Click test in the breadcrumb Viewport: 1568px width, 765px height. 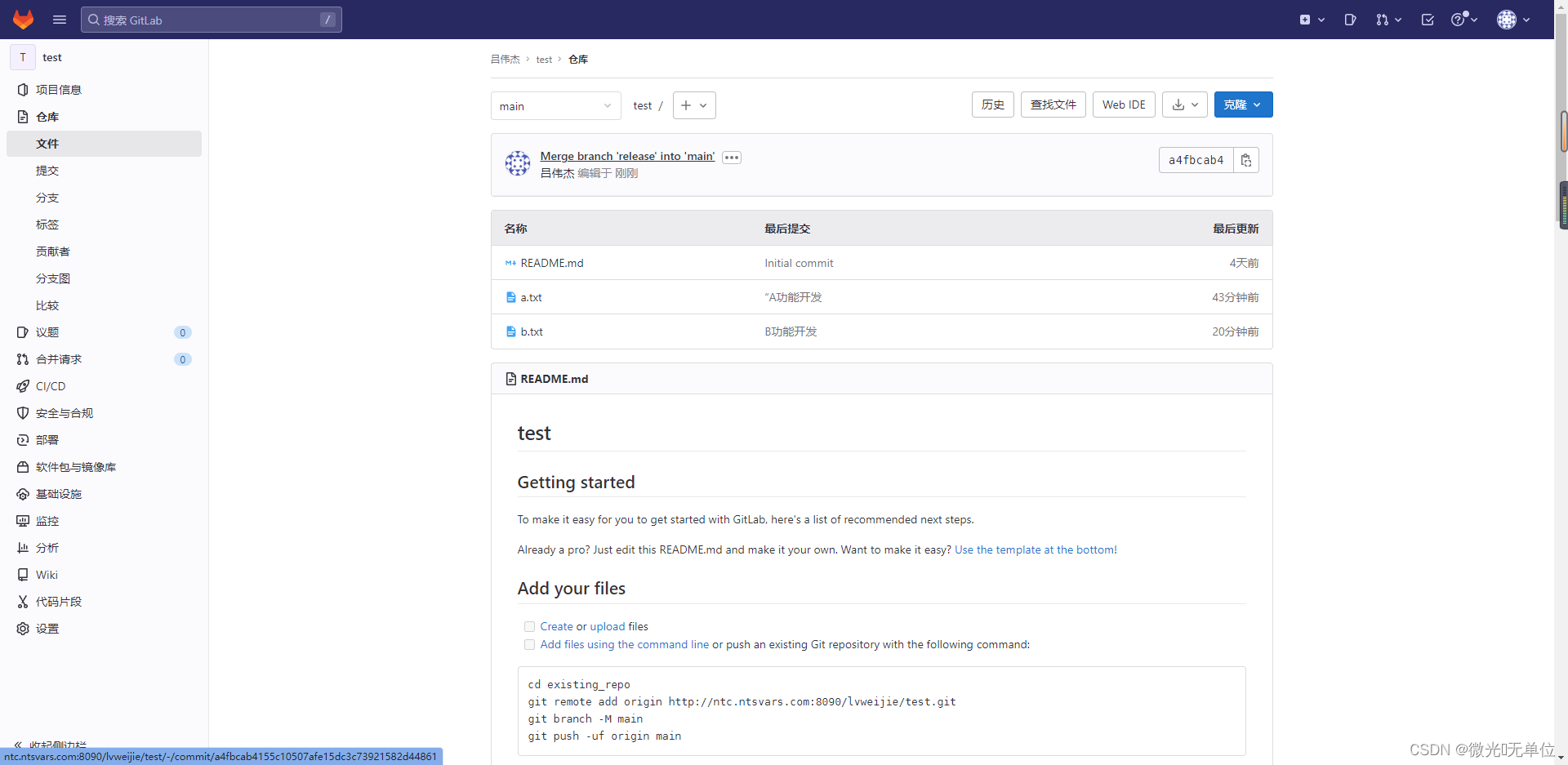[x=544, y=59]
